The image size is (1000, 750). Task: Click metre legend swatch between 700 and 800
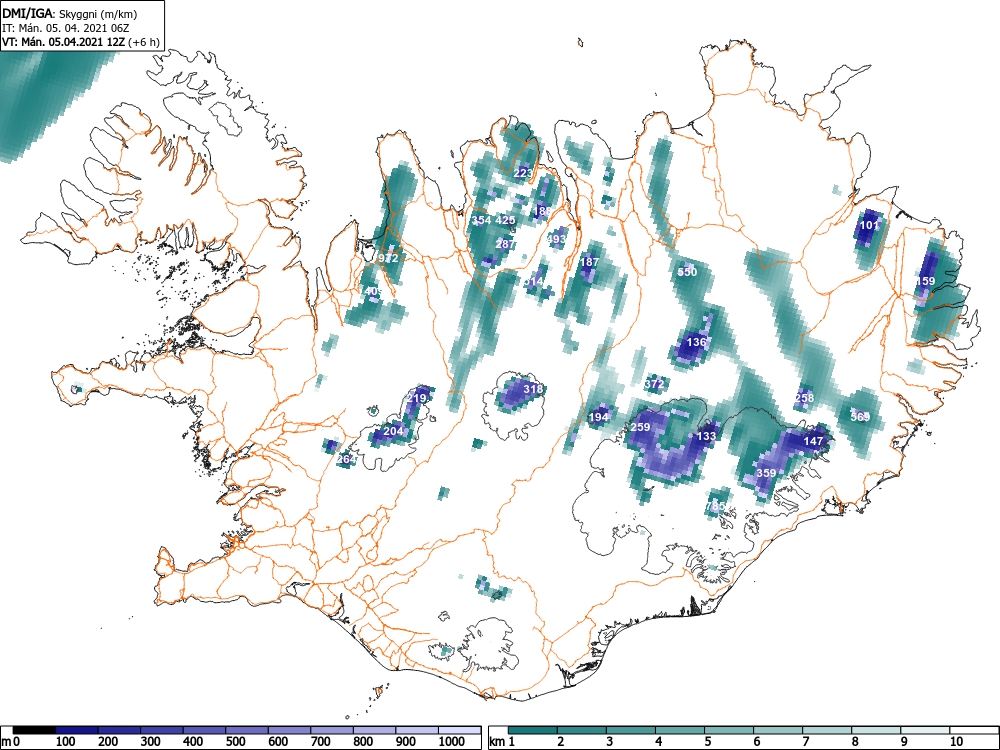pos(332,730)
